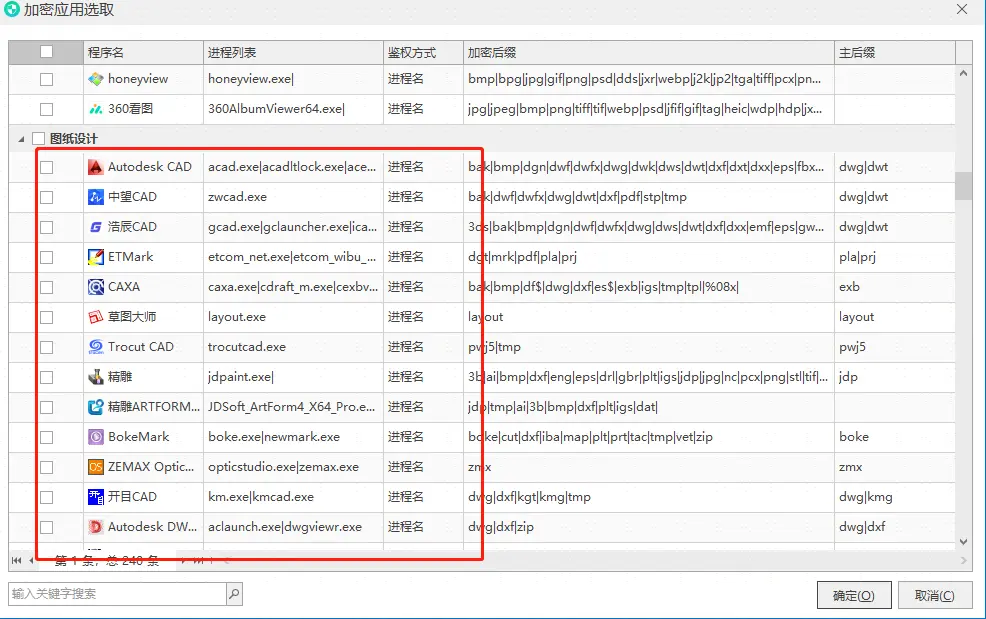Click the 程序名 column header
This screenshot has width=986, height=619.
143,52
